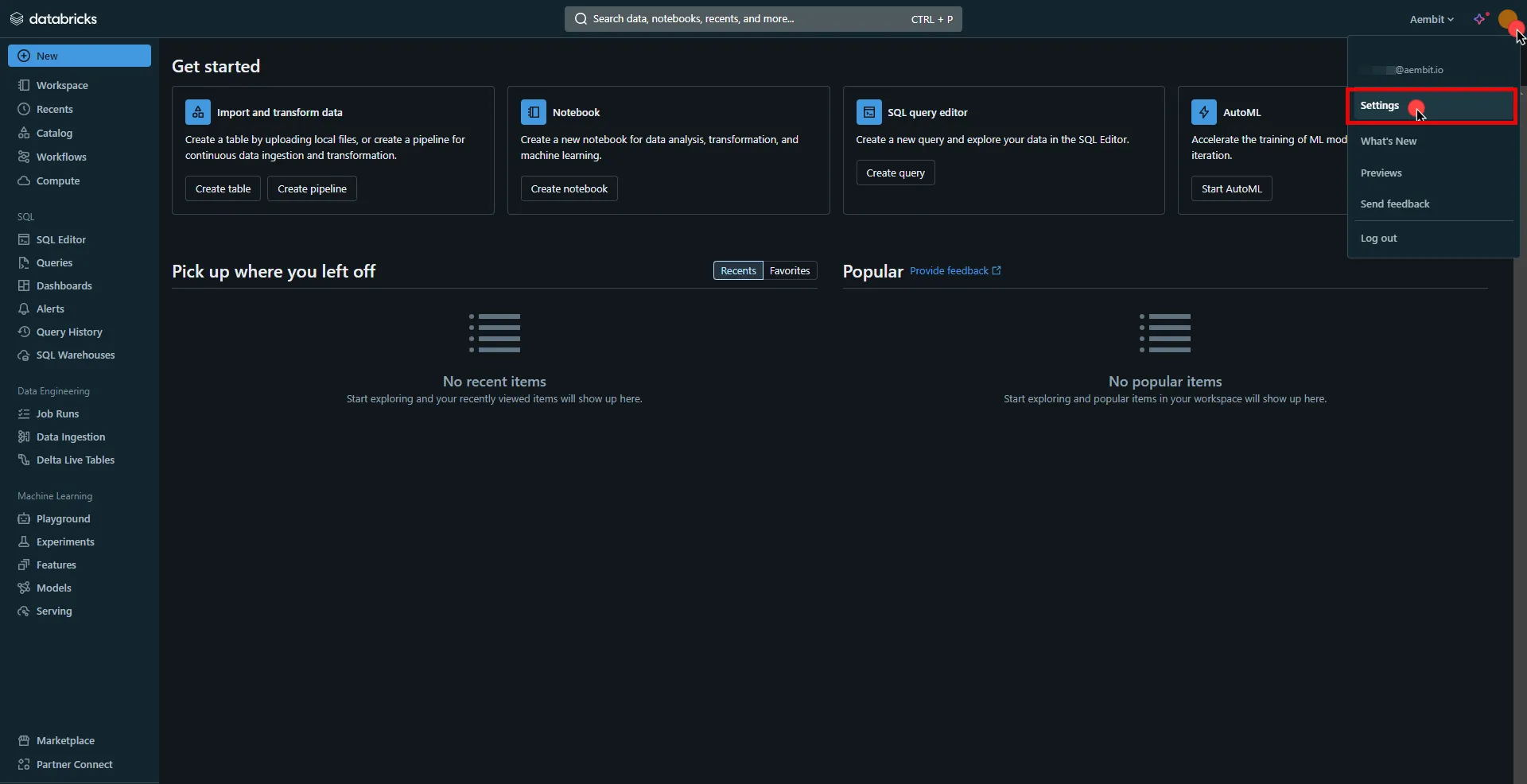The height and width of the screenshot is (784, 1527).
Task: Open Previews from the user menu
Action: pos(1381,173)
